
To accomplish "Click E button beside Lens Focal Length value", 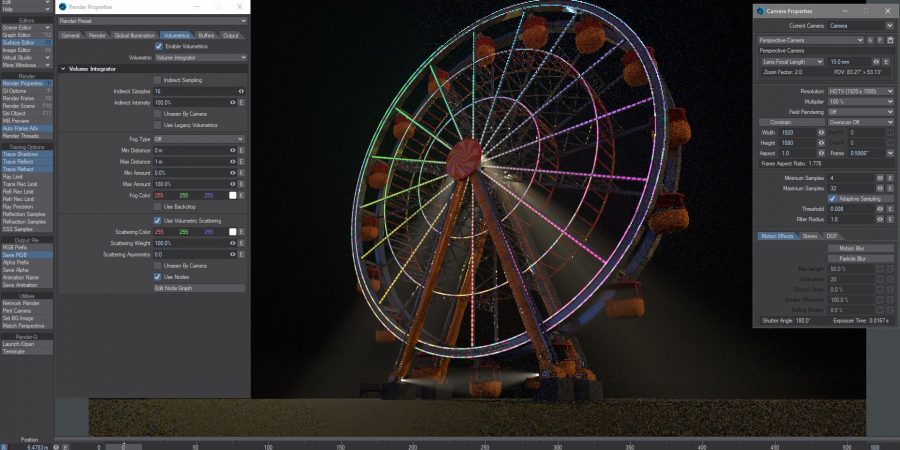I will (x=886, y=62).
